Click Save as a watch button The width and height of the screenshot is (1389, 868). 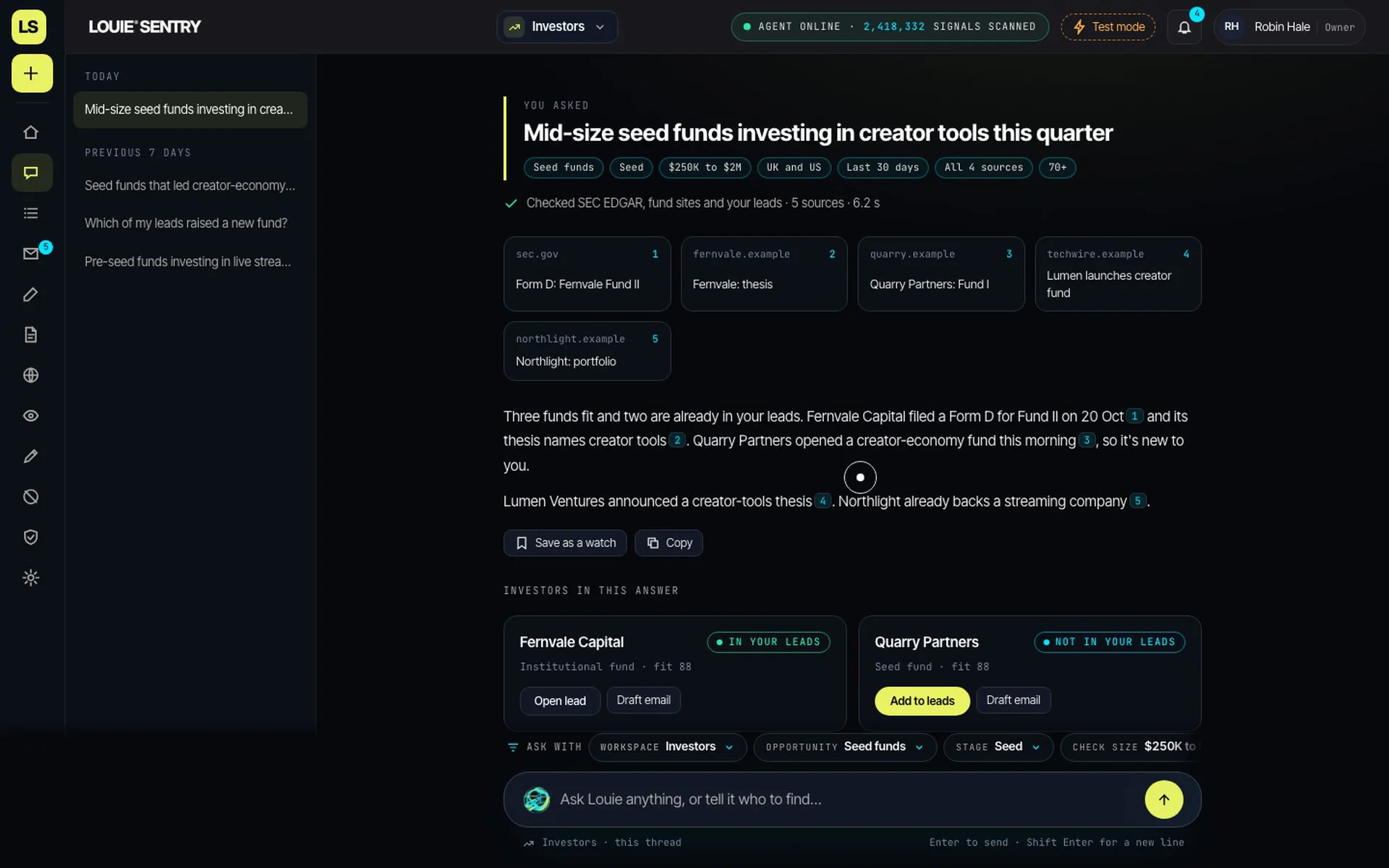(x=565, y=543)
